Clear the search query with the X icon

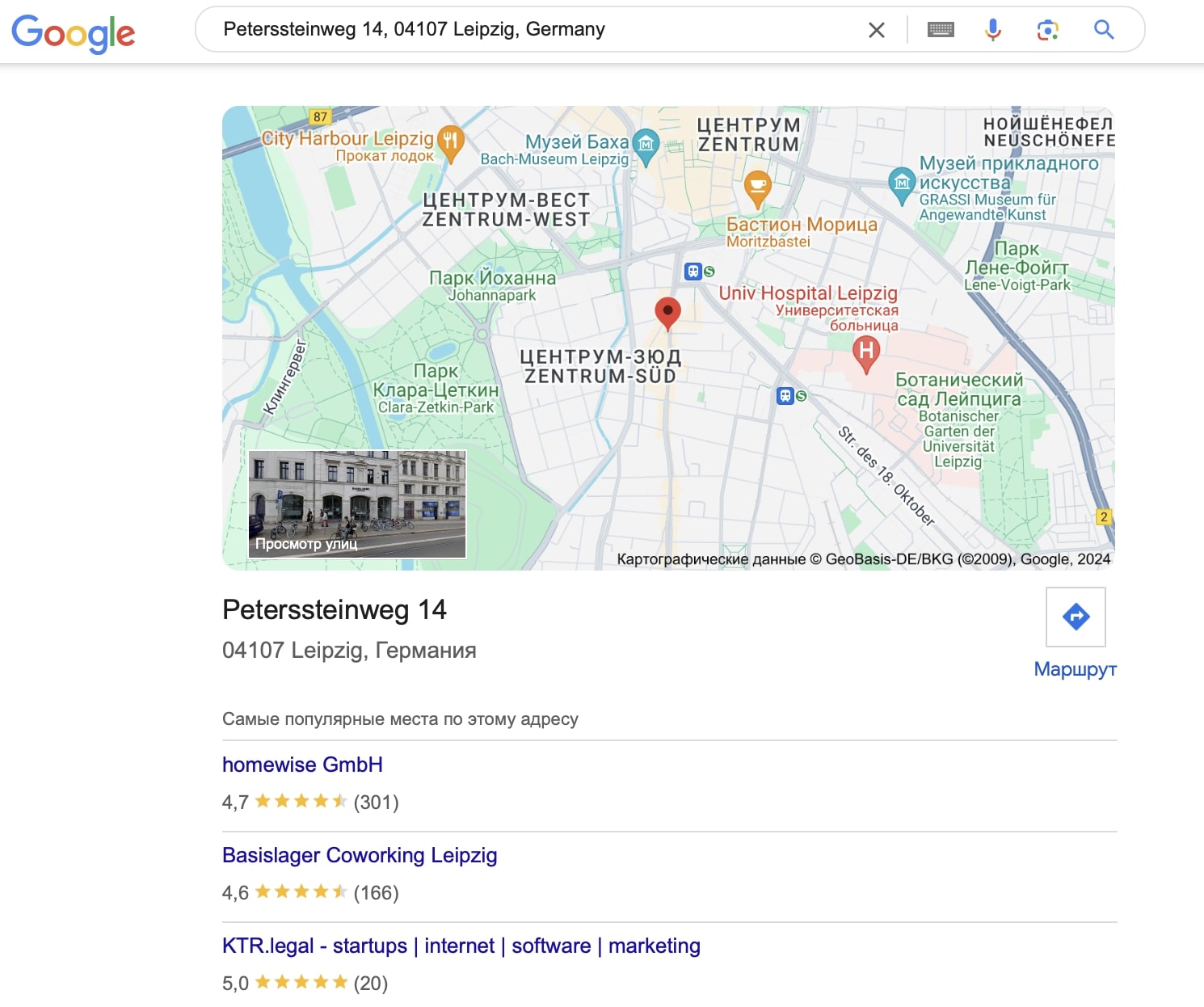(x=877, y=30)
